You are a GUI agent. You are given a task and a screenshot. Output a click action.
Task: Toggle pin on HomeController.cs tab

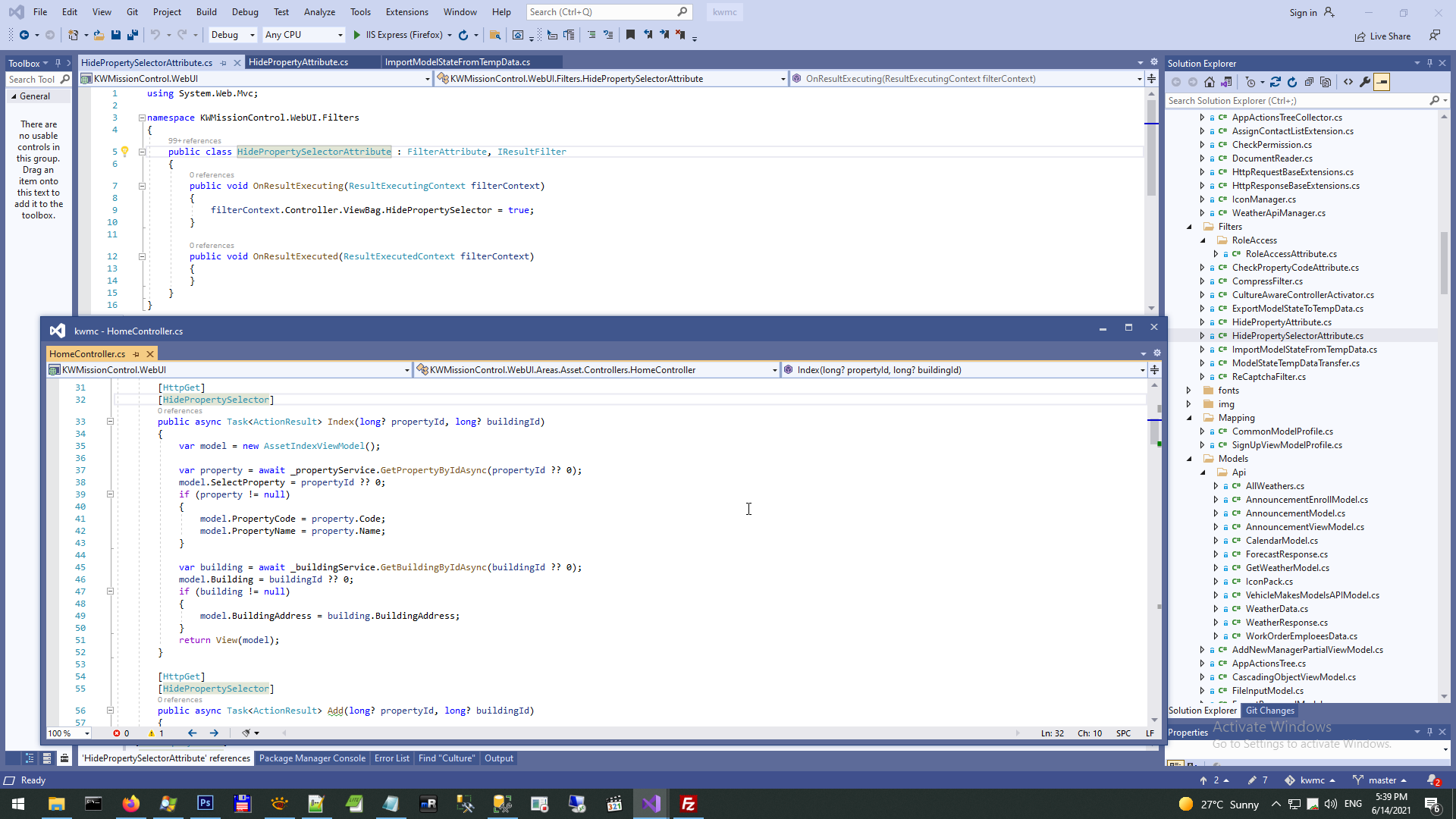[x=136, y=354]
